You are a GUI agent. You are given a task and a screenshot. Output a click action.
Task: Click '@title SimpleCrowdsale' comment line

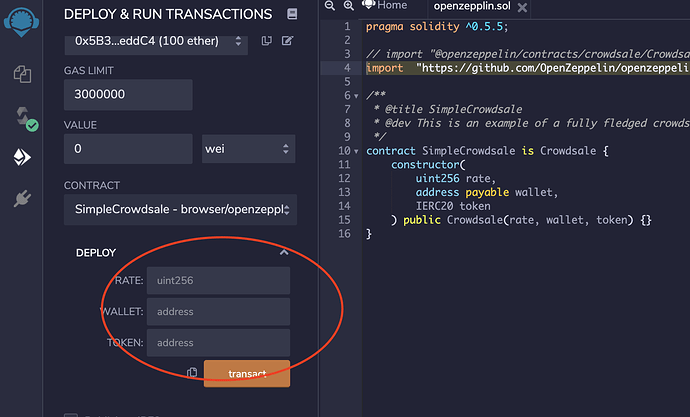448,109
